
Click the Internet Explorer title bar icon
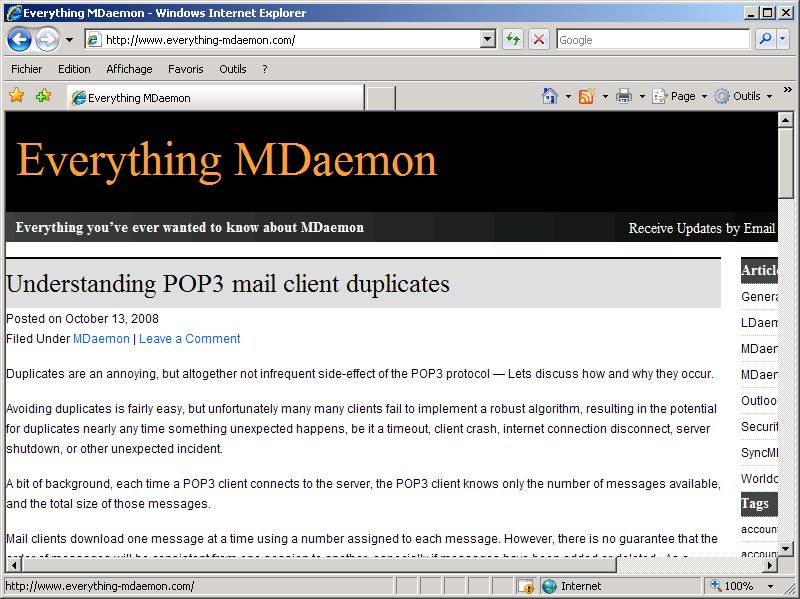[x=14, y=12]
